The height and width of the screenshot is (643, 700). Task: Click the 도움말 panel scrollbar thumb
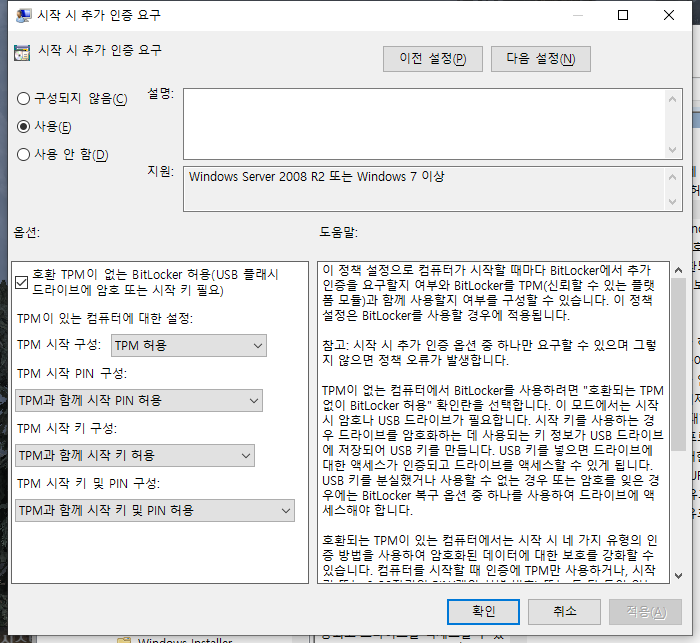tap(679, 364)
